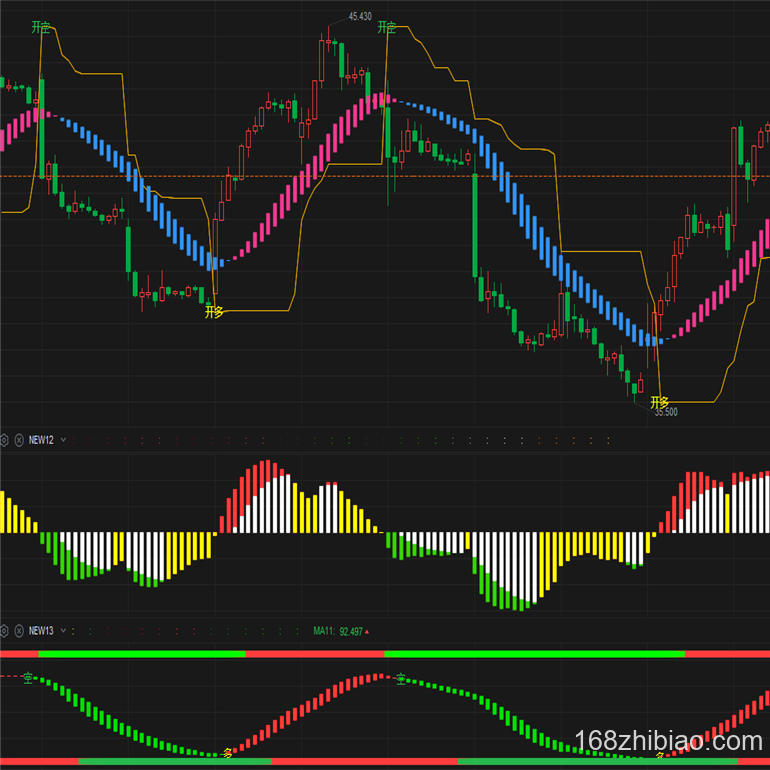This screenshot has width=770, height=770.
Task: Click the 多 marker in the NEW13 panel
Action: [227, 752]
